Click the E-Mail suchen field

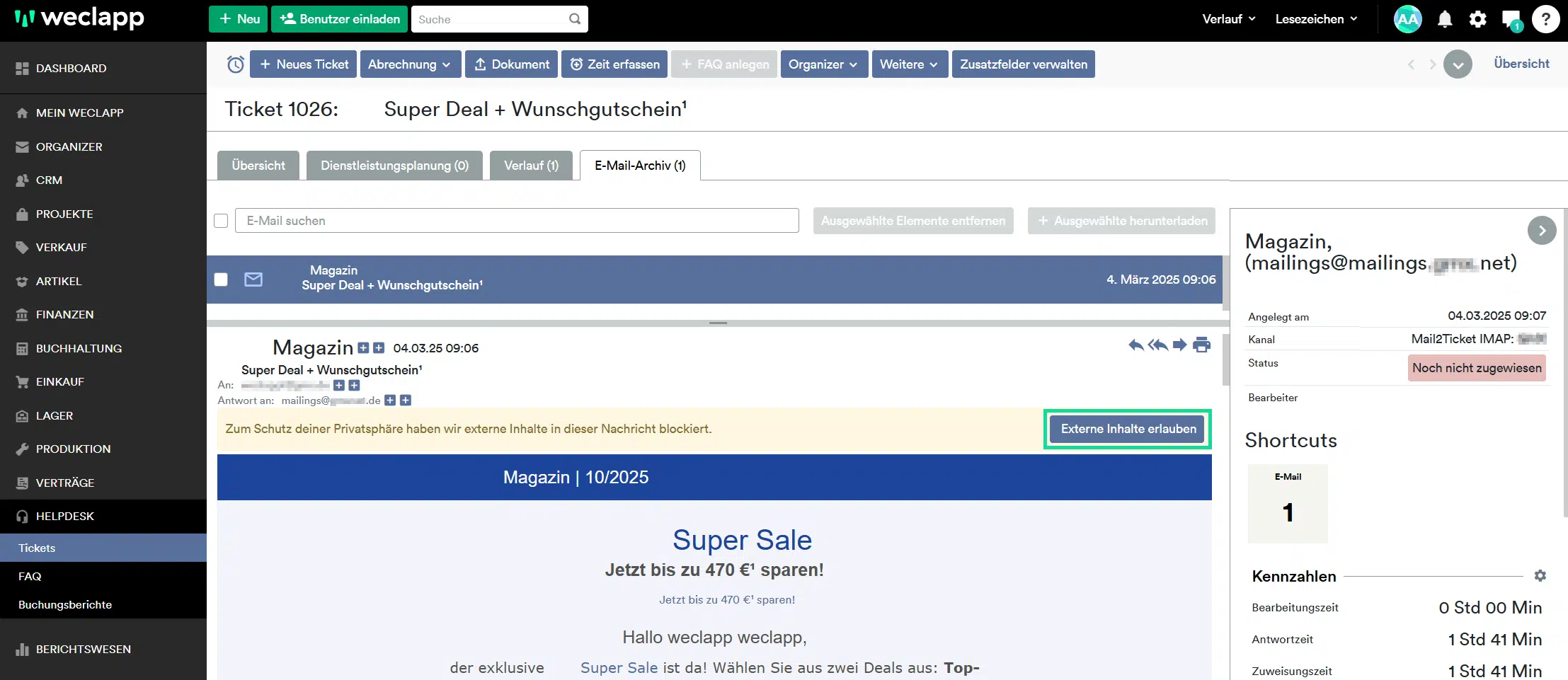517,221
